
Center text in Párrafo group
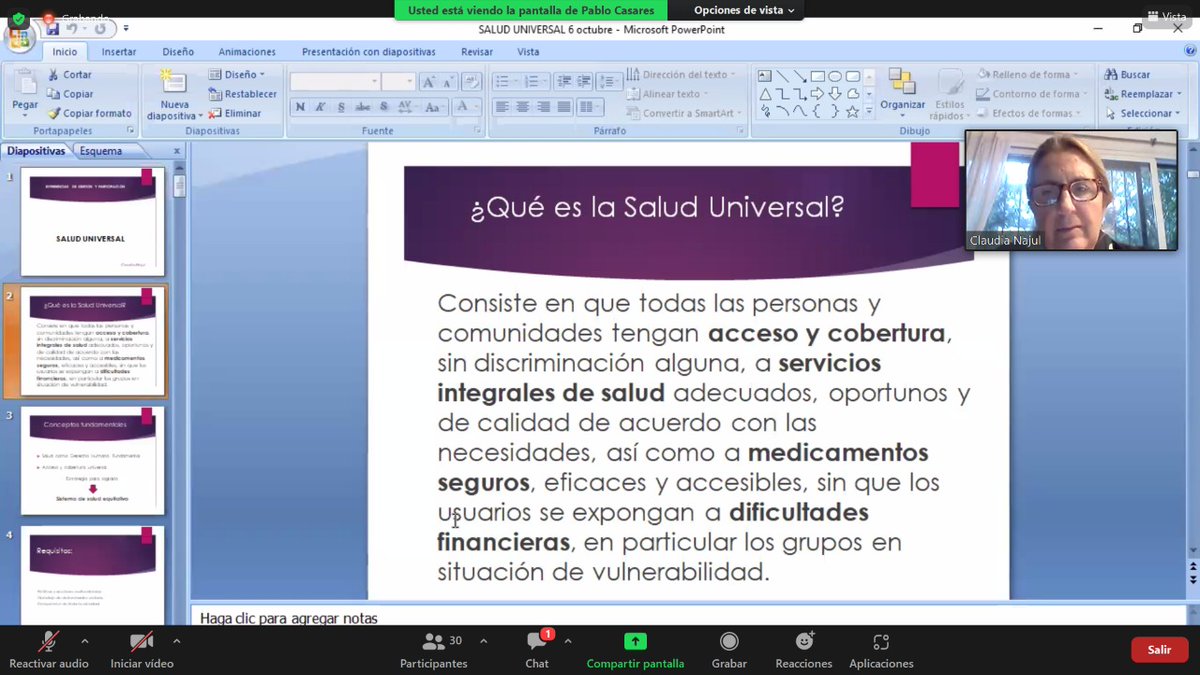click(x=522, y=107)
